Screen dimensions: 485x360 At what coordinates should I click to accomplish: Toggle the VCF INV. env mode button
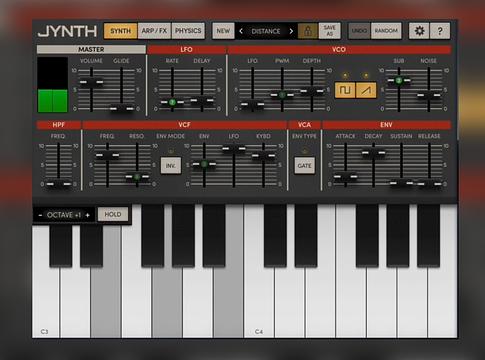(171, 166)
